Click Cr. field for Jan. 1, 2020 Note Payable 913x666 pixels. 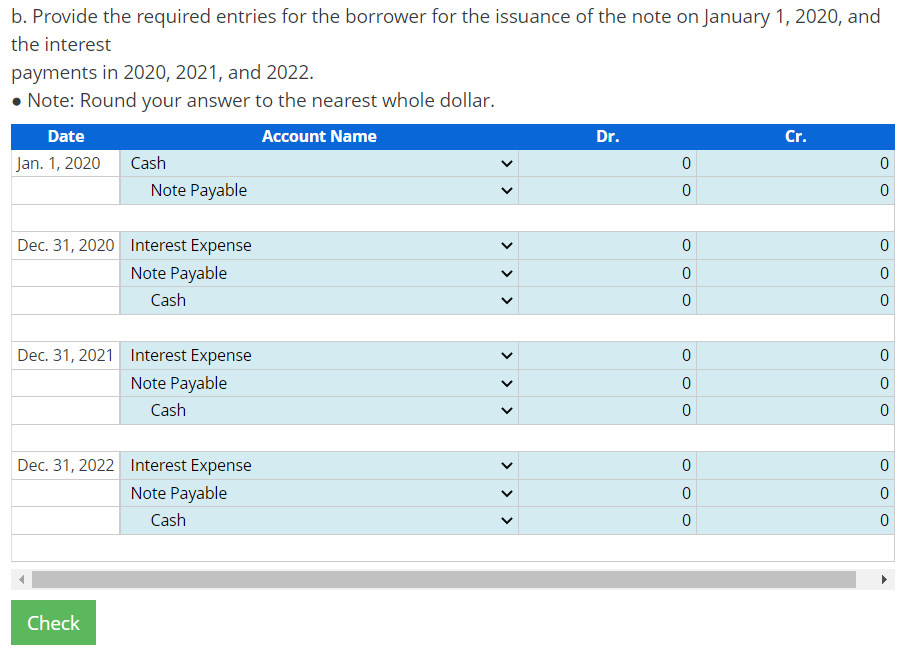[x=795, y=191]
